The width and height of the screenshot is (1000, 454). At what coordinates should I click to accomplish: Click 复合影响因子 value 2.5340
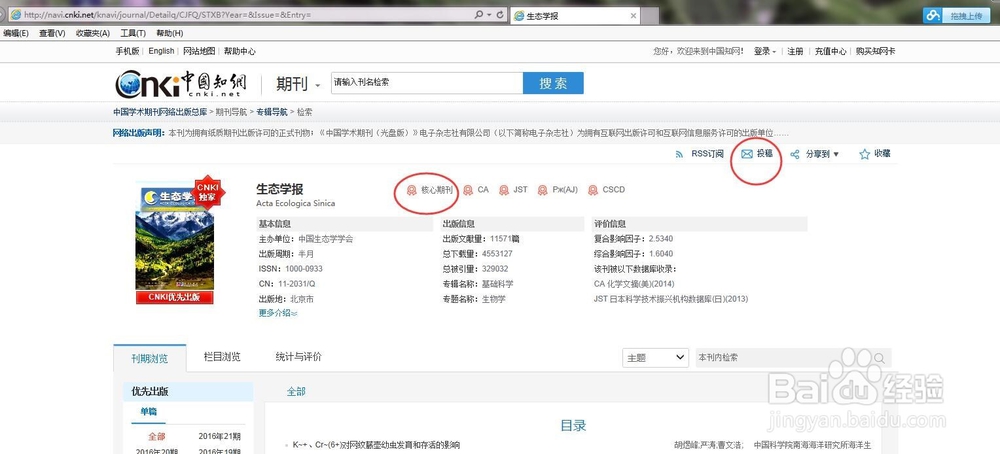[x=660, y=239]
